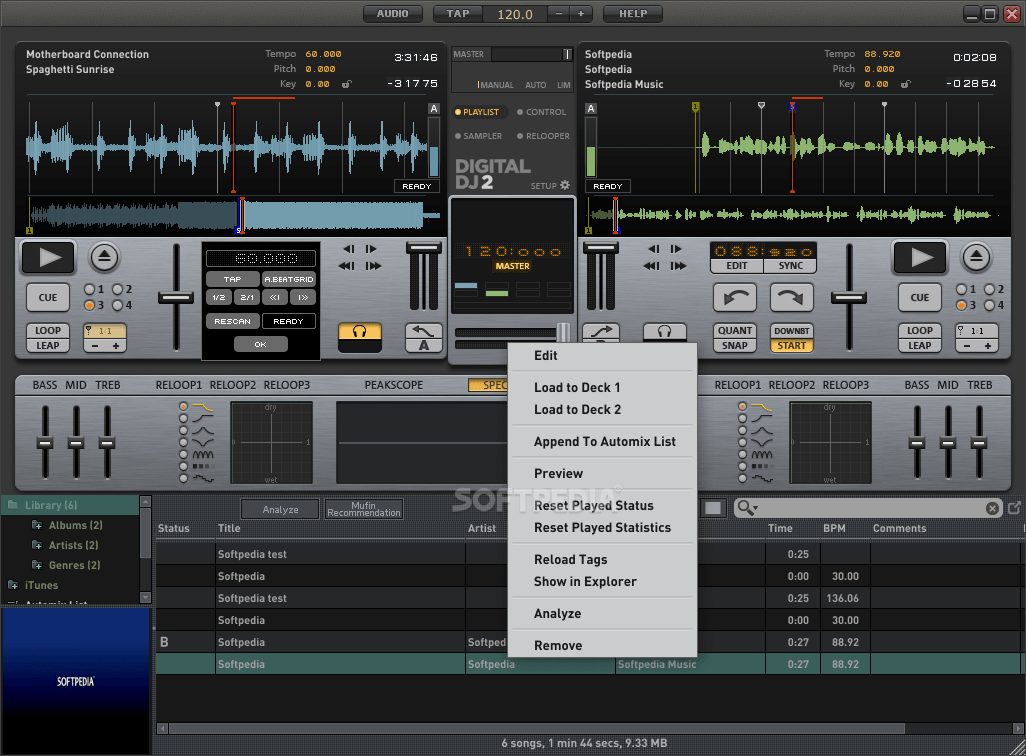Click the search magnifier in the library panel
The height and width of the screenshot is (756, 1026).
pyautogui.click(x=745, y=508)
